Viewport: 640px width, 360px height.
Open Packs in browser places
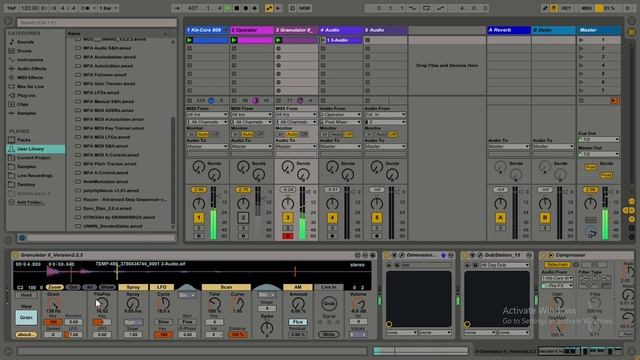pos(23,140)
